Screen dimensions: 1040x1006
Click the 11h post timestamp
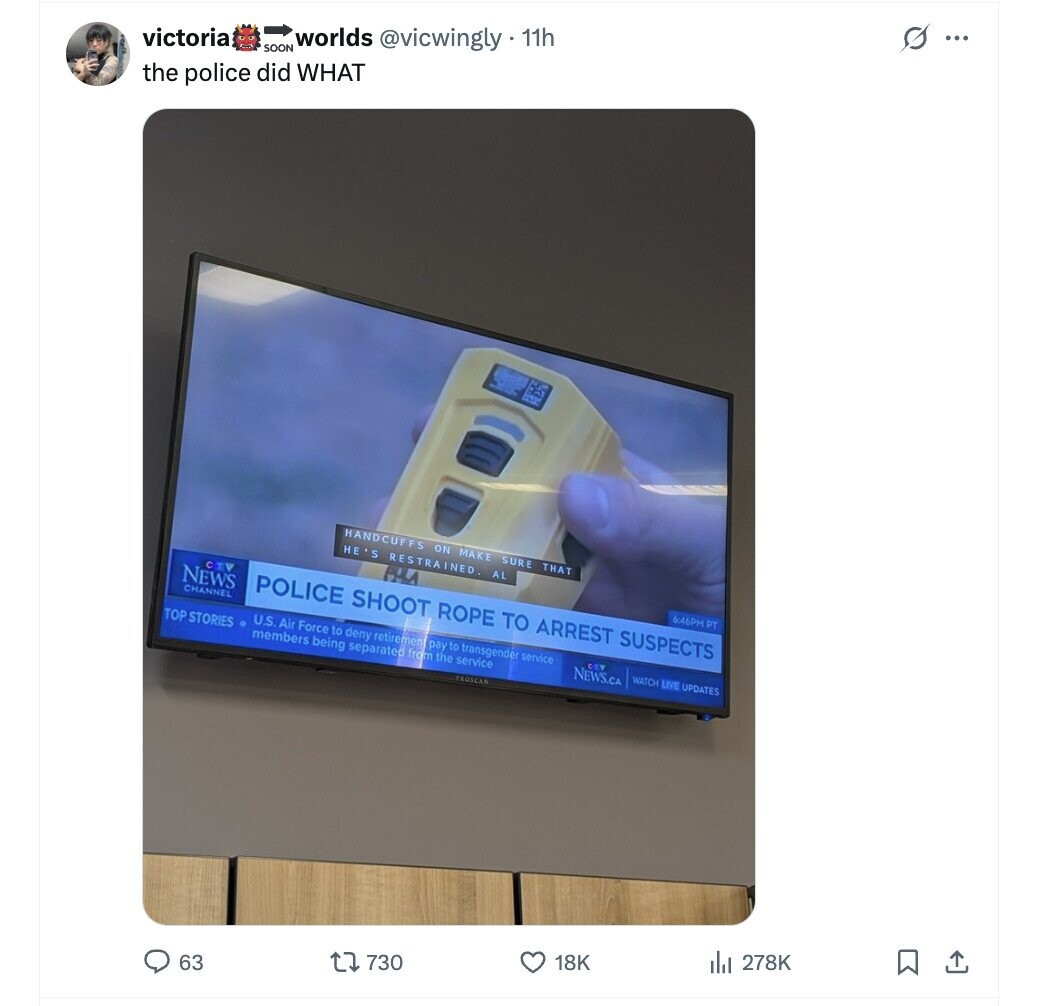[538, 38]
